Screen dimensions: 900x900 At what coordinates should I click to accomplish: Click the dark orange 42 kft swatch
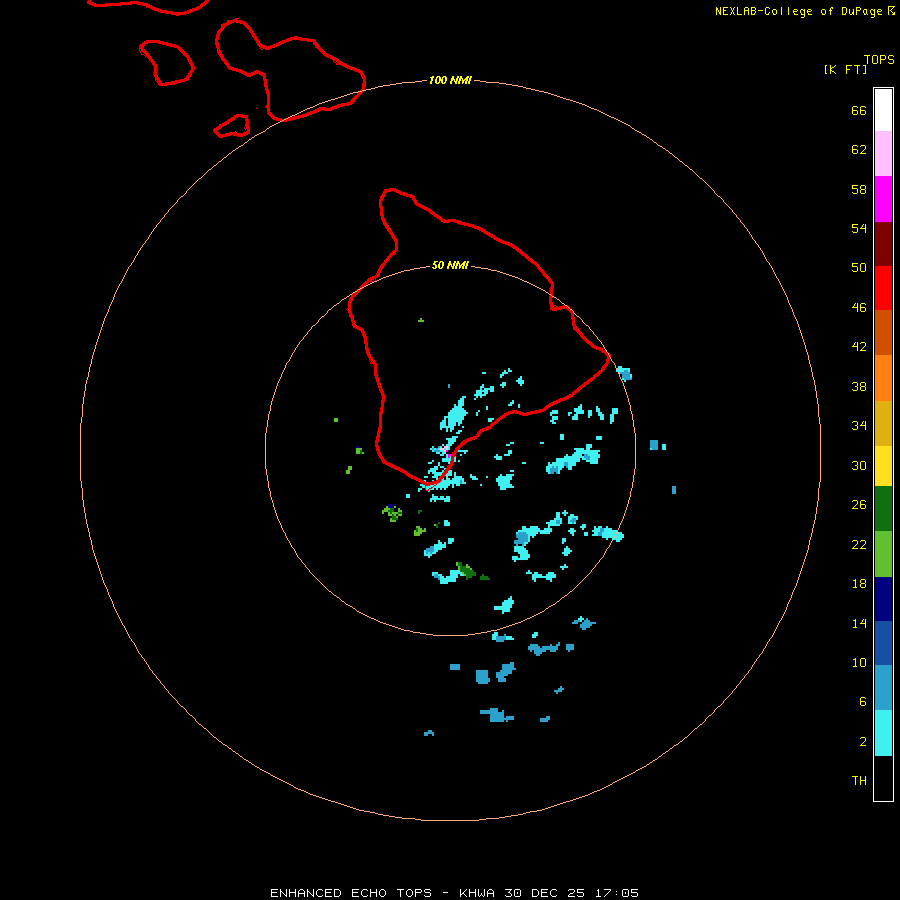point(883,332)
